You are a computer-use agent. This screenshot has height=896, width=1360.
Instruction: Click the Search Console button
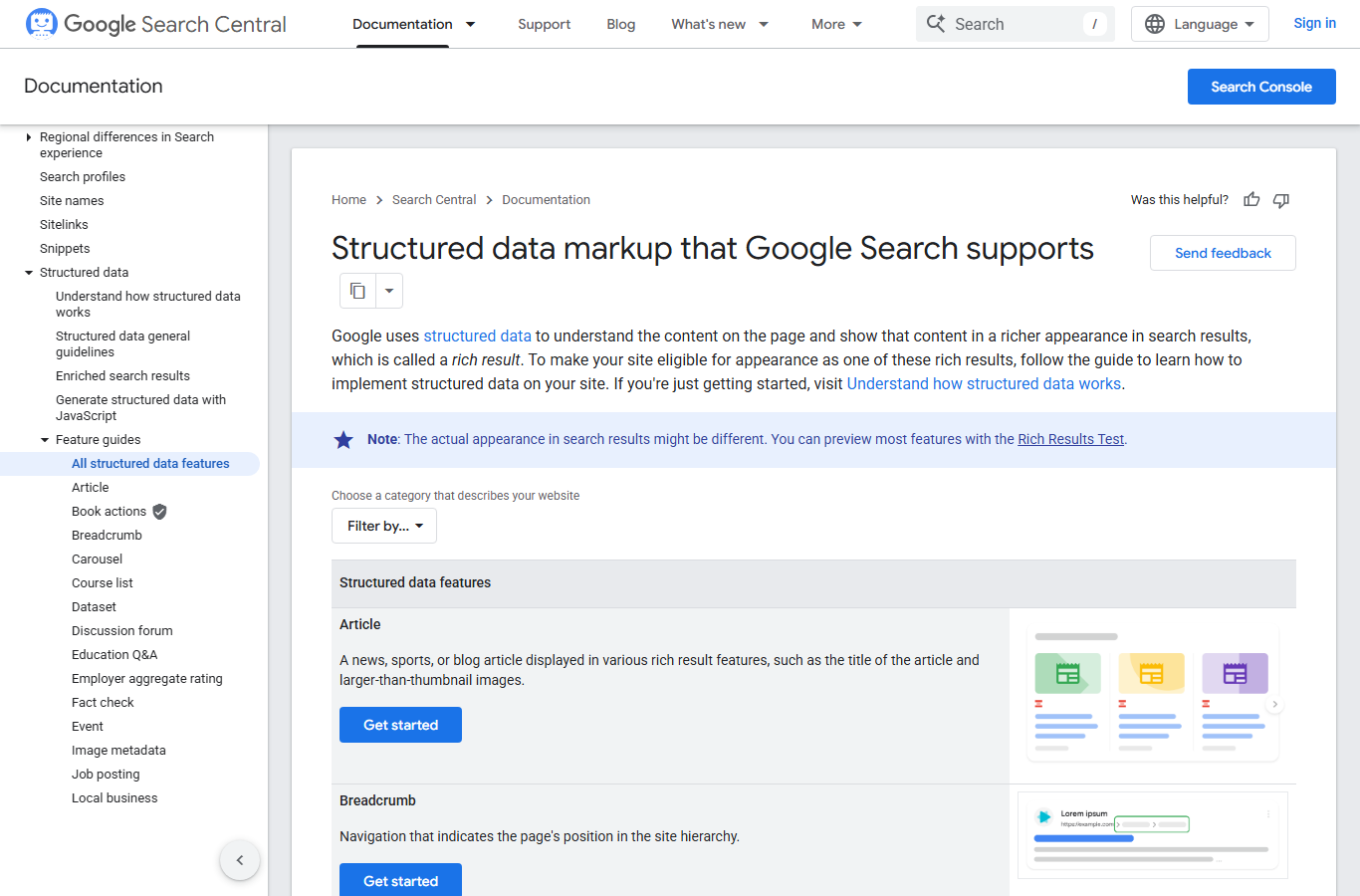[x=1261, y=87]
